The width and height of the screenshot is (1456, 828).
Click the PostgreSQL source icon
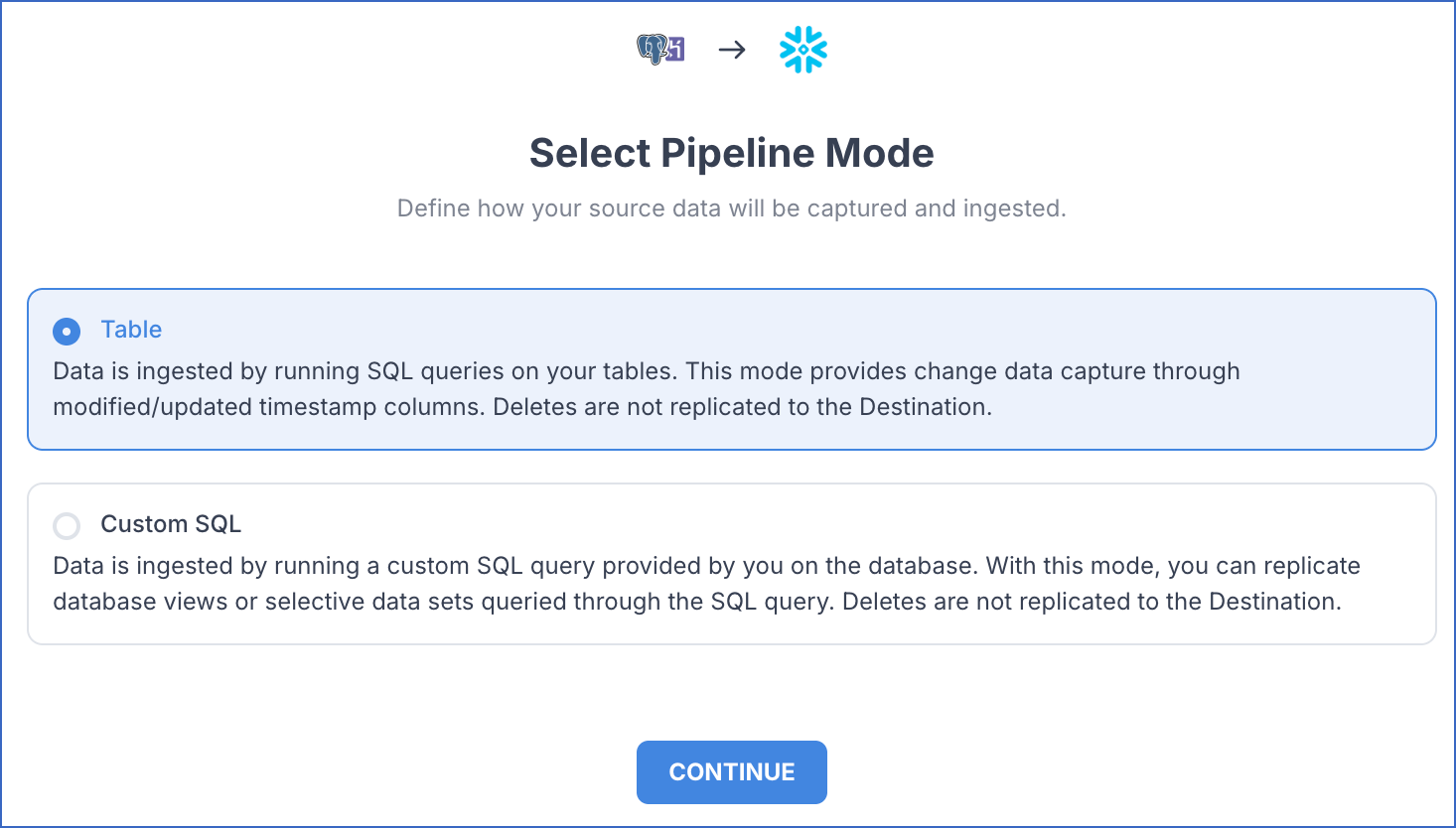pyautogui.click(x=660, y=49)
